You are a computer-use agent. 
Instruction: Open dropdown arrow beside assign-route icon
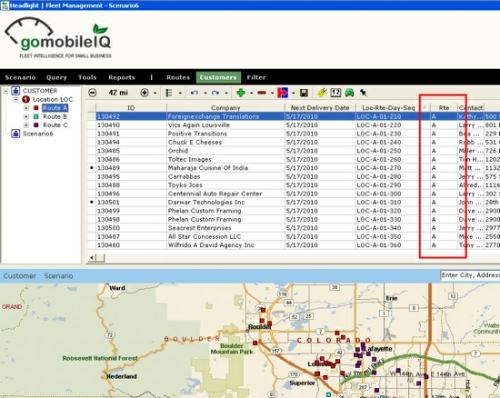[x=293, y=93]
